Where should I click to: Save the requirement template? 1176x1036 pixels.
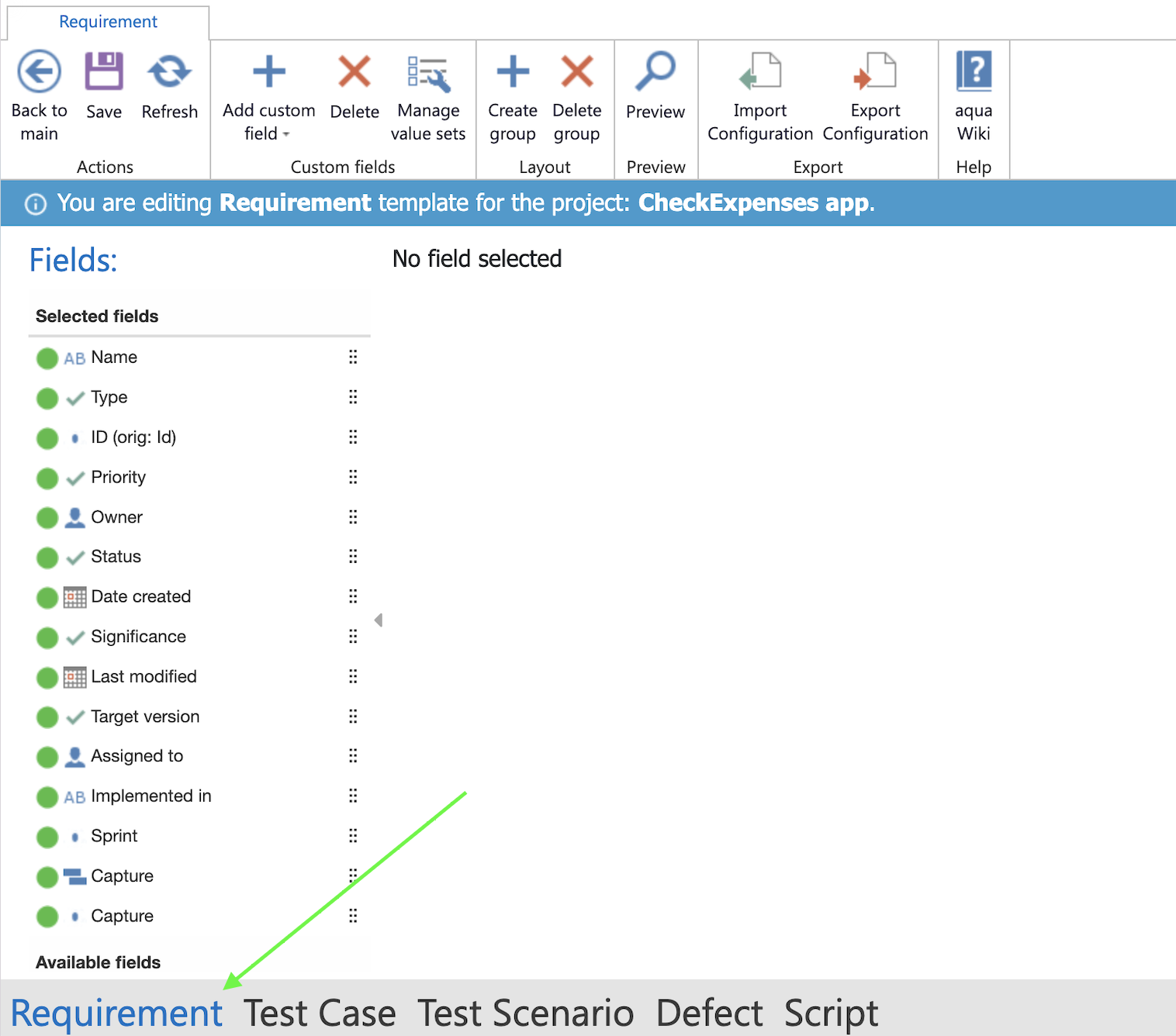(x=104, y=72)
